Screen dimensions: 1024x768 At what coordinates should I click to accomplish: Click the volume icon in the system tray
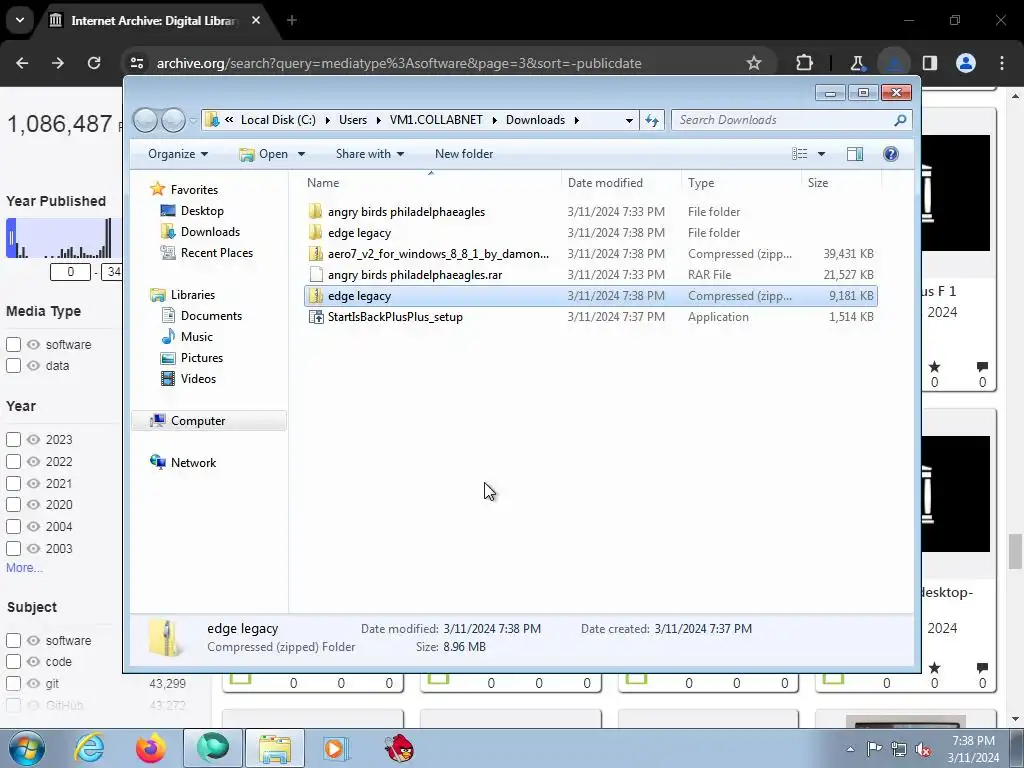tap(923, 749)
